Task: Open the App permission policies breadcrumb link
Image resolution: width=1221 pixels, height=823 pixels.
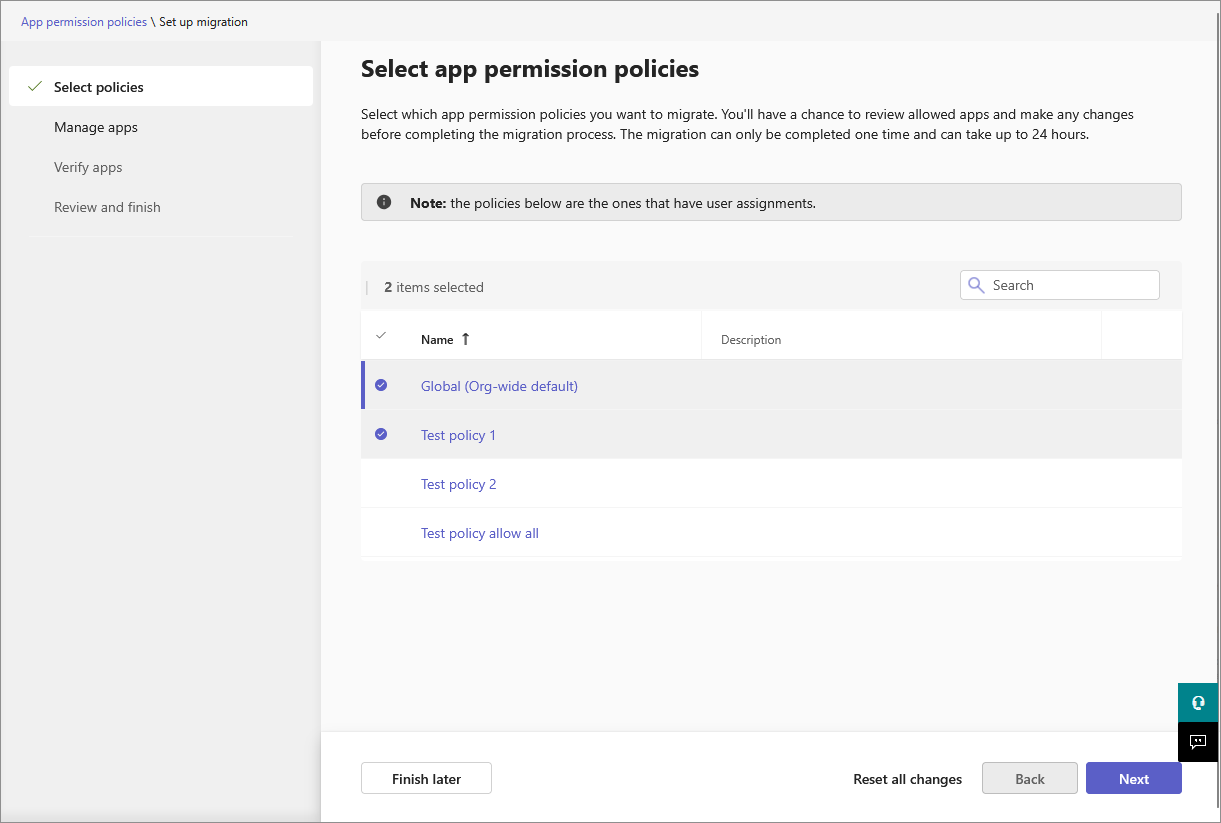Action: (x=84, y=21)
